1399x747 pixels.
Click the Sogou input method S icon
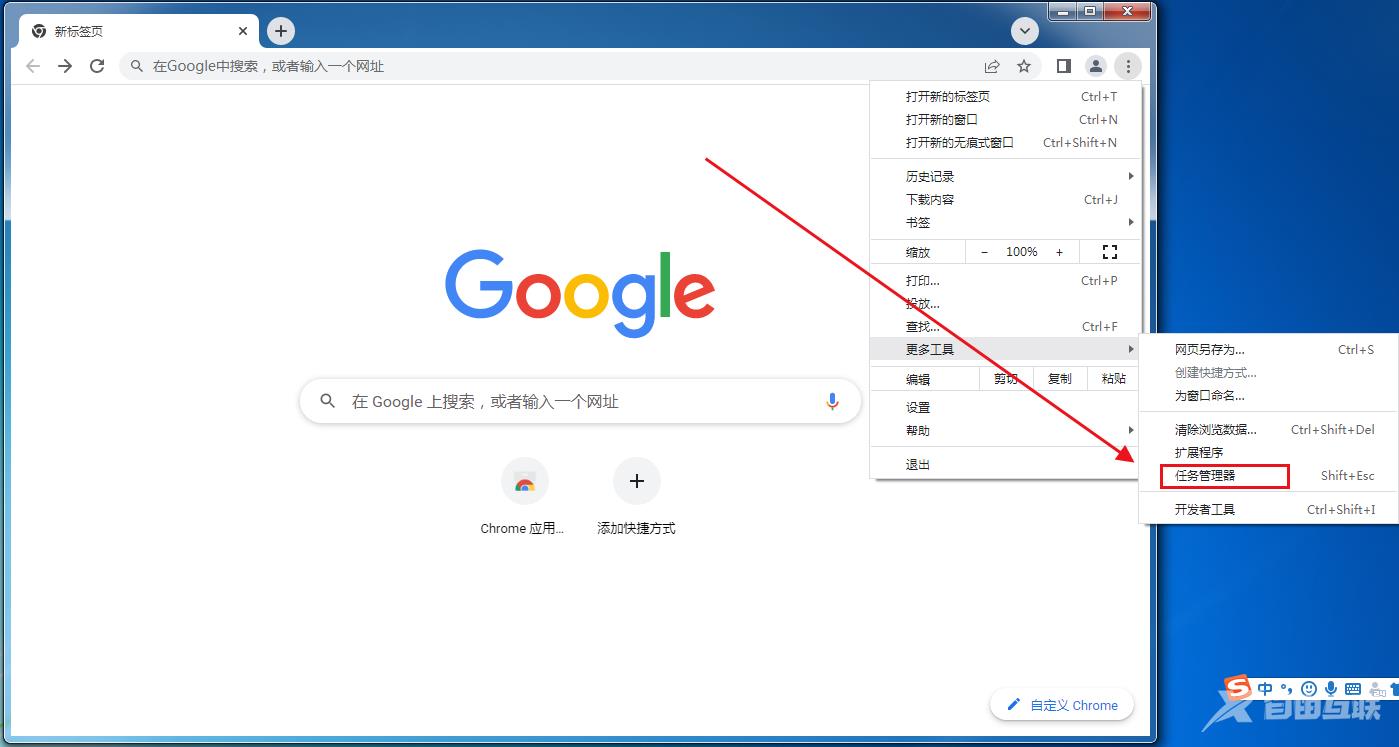point(1239,688)
